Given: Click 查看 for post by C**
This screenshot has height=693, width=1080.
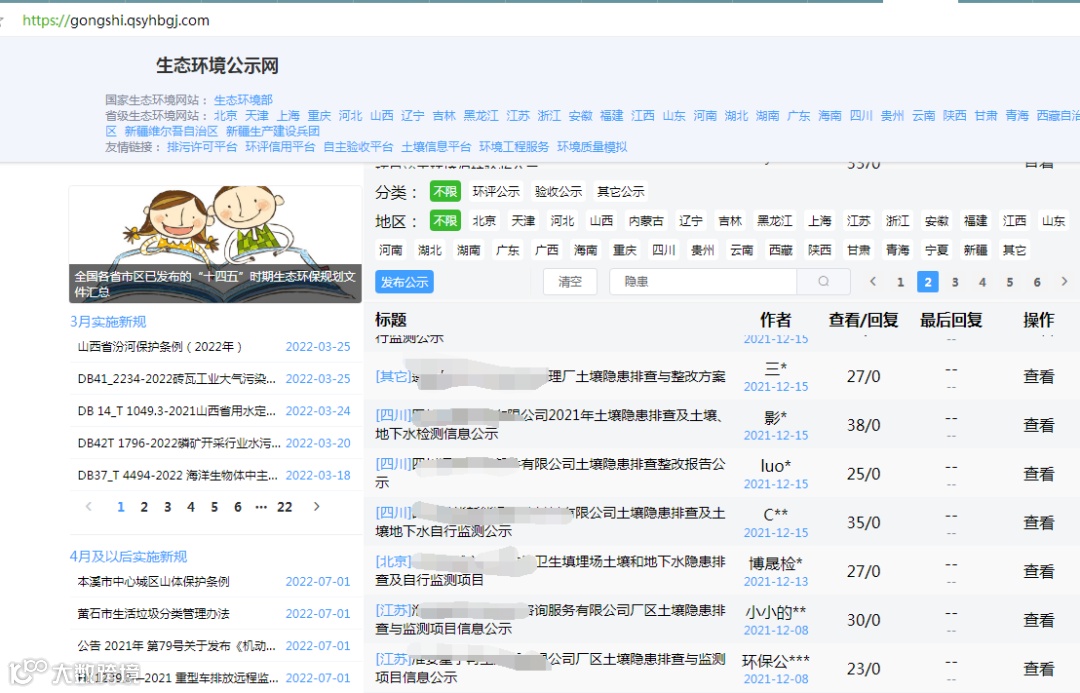Looking at the screenshot, I should 1038,522.
